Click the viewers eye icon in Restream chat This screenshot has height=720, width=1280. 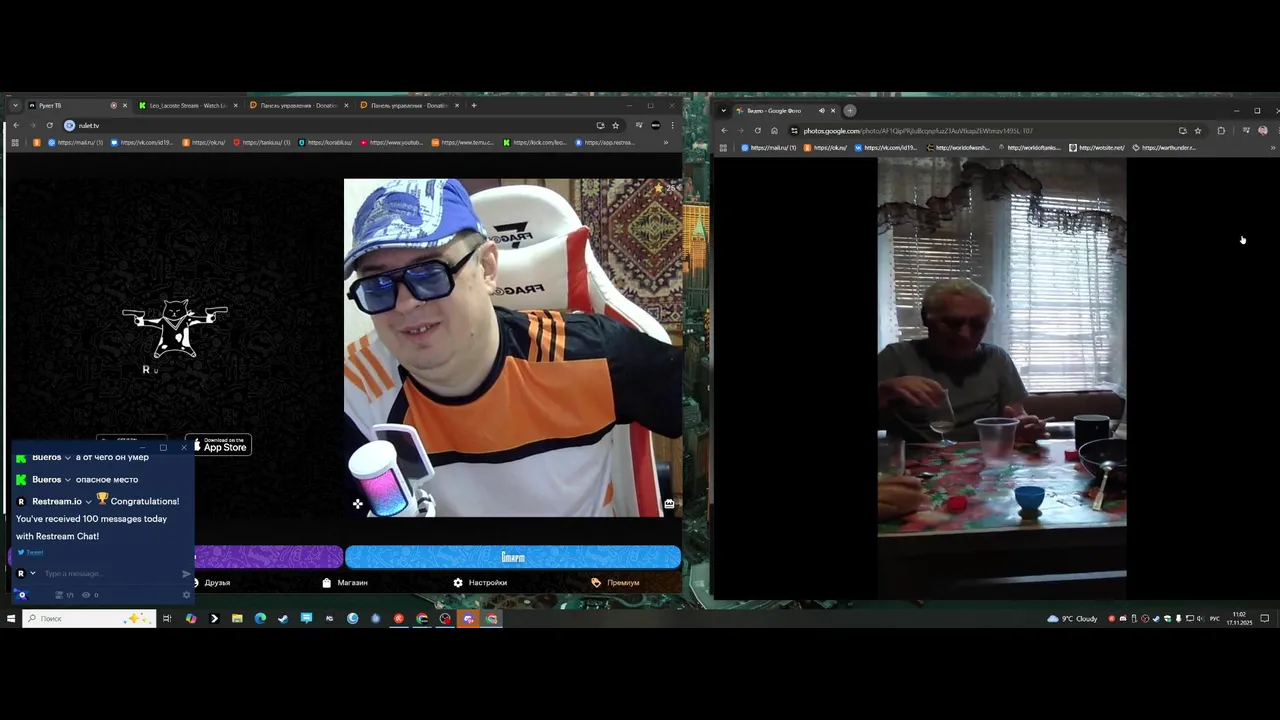coord(86,595)
